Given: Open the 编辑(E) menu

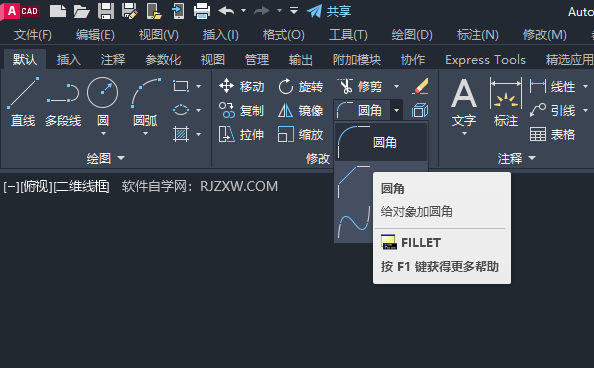Looking at the screenshot, I should (95, 35).
